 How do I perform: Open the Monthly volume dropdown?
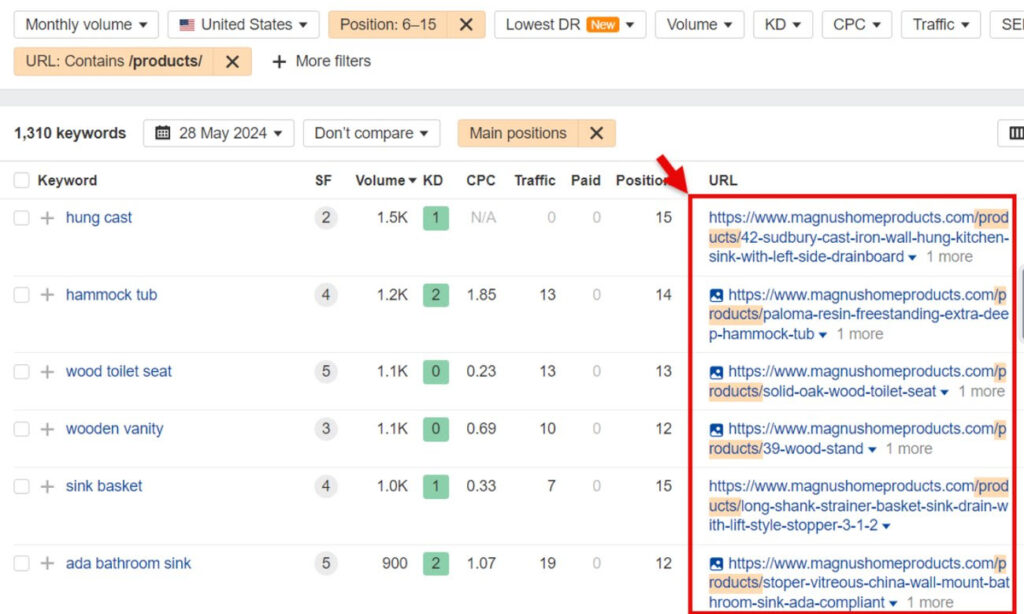coord(86,25)
